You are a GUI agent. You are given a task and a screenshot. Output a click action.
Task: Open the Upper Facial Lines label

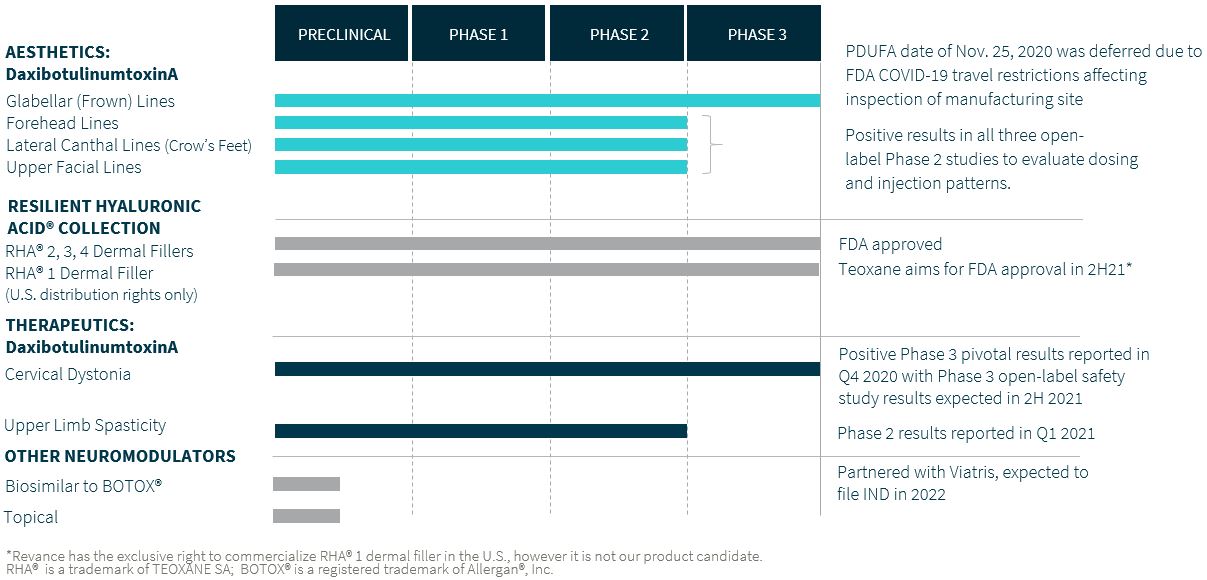74,167
